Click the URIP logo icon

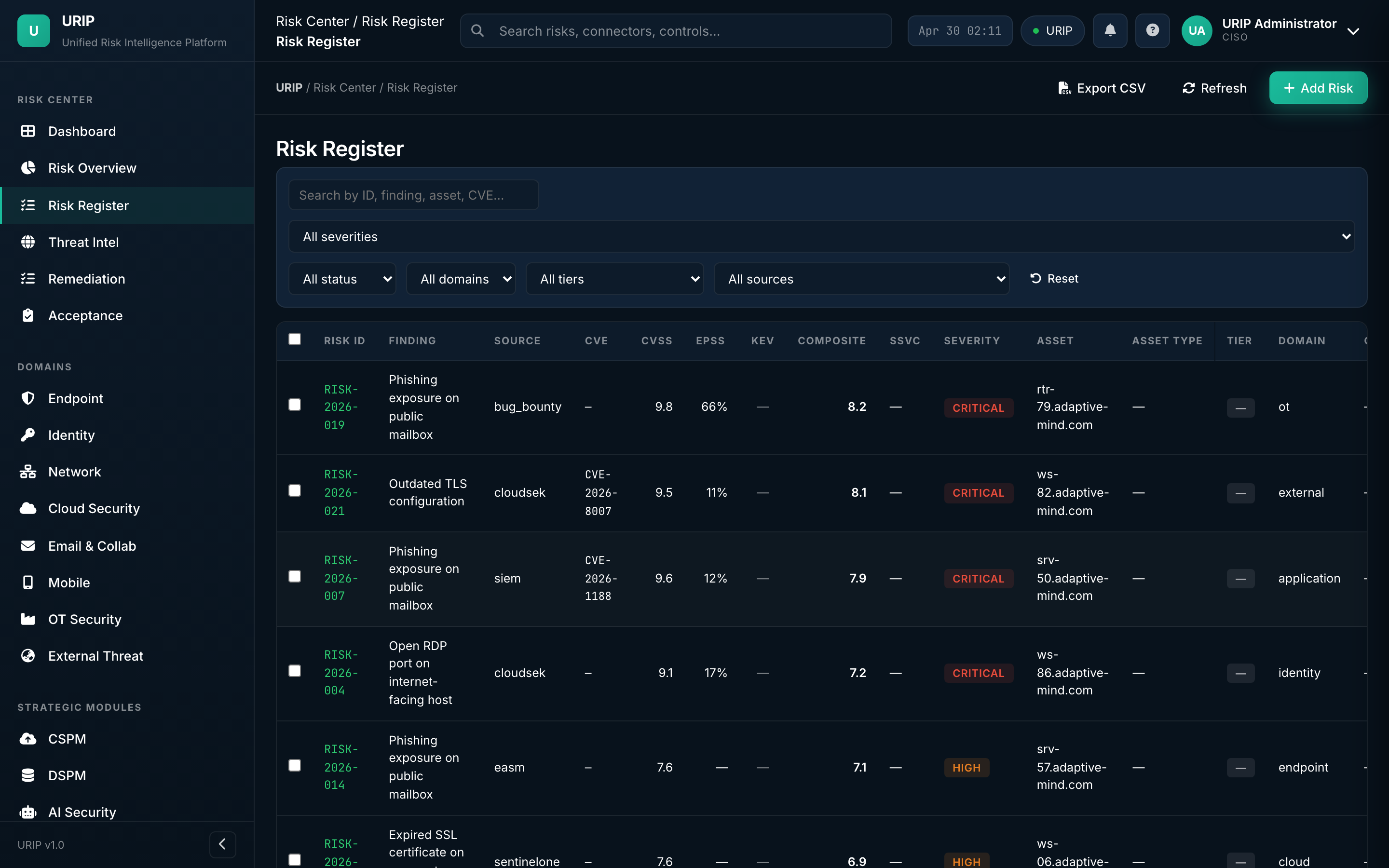pyautogui.click(x=33, y=31)
